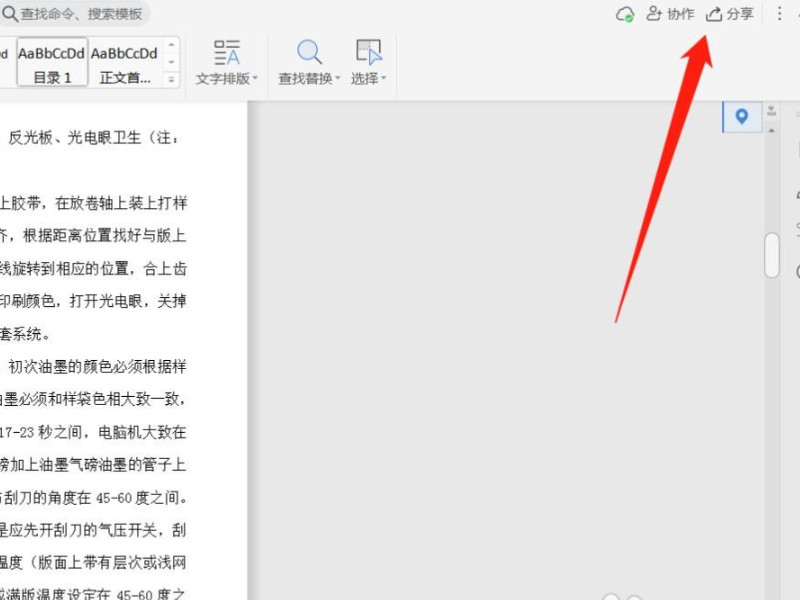Expand the 查找替换 dropdown arrow

pyautogui.click(x=337, y=78)
